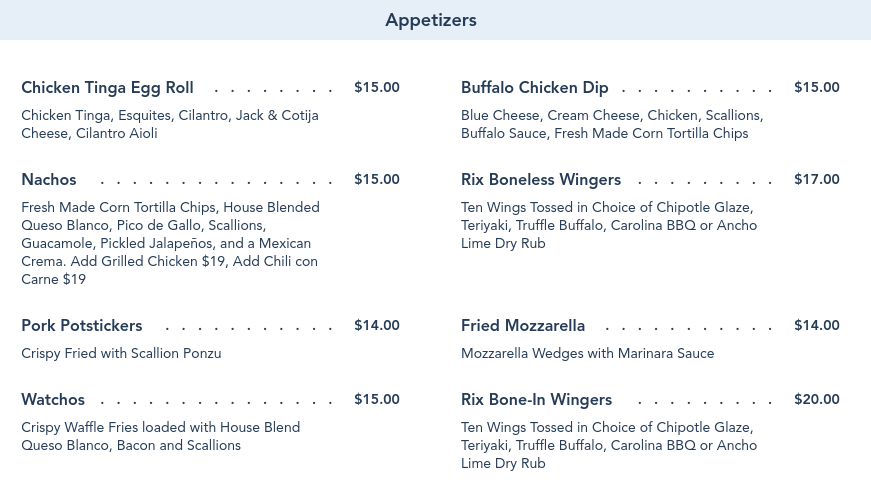Click the Crispy Waffle Fries description
Viewport: 871px width, 489px height.
point(161,436)
